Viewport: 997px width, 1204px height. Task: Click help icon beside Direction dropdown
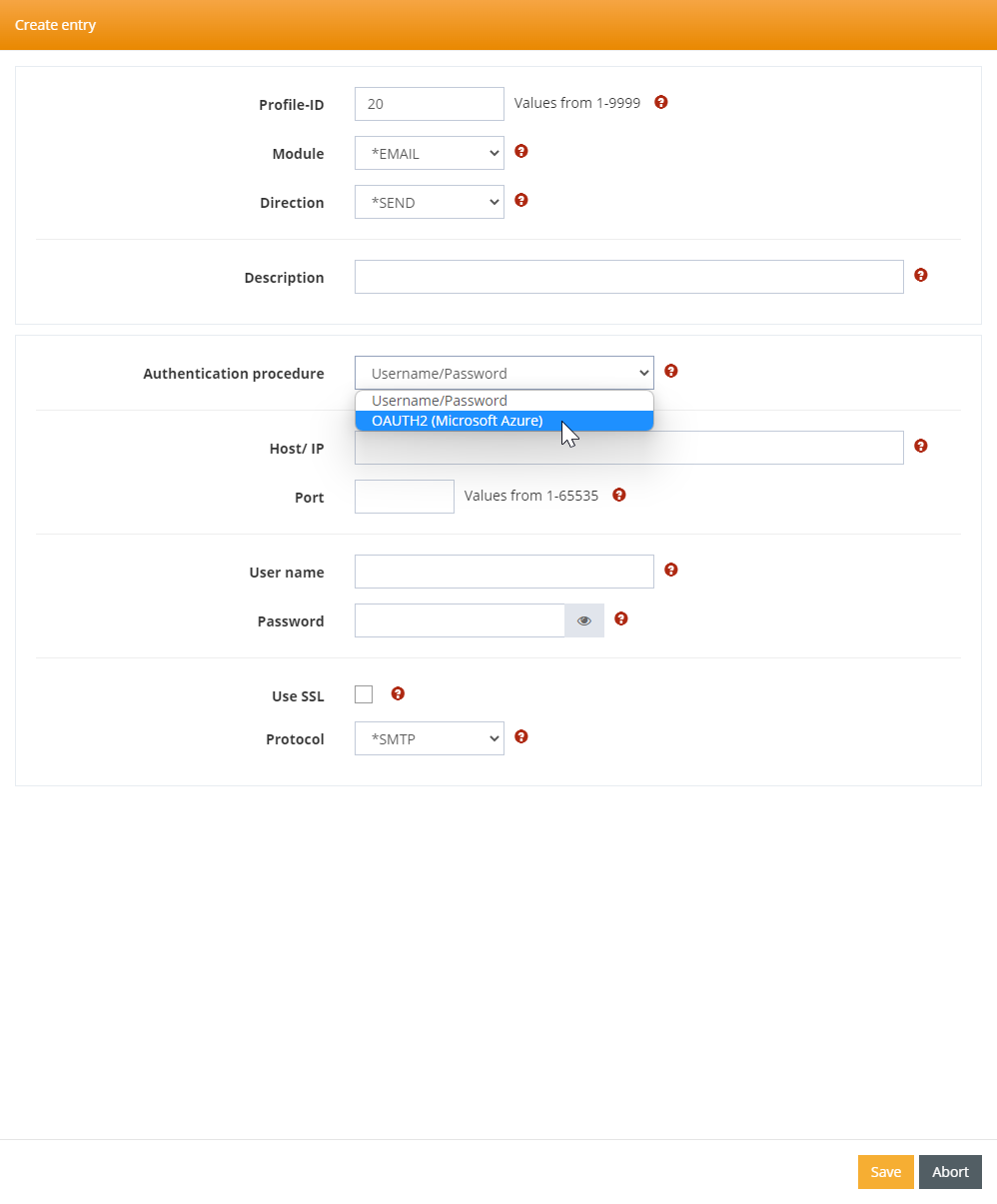point(520,201)
